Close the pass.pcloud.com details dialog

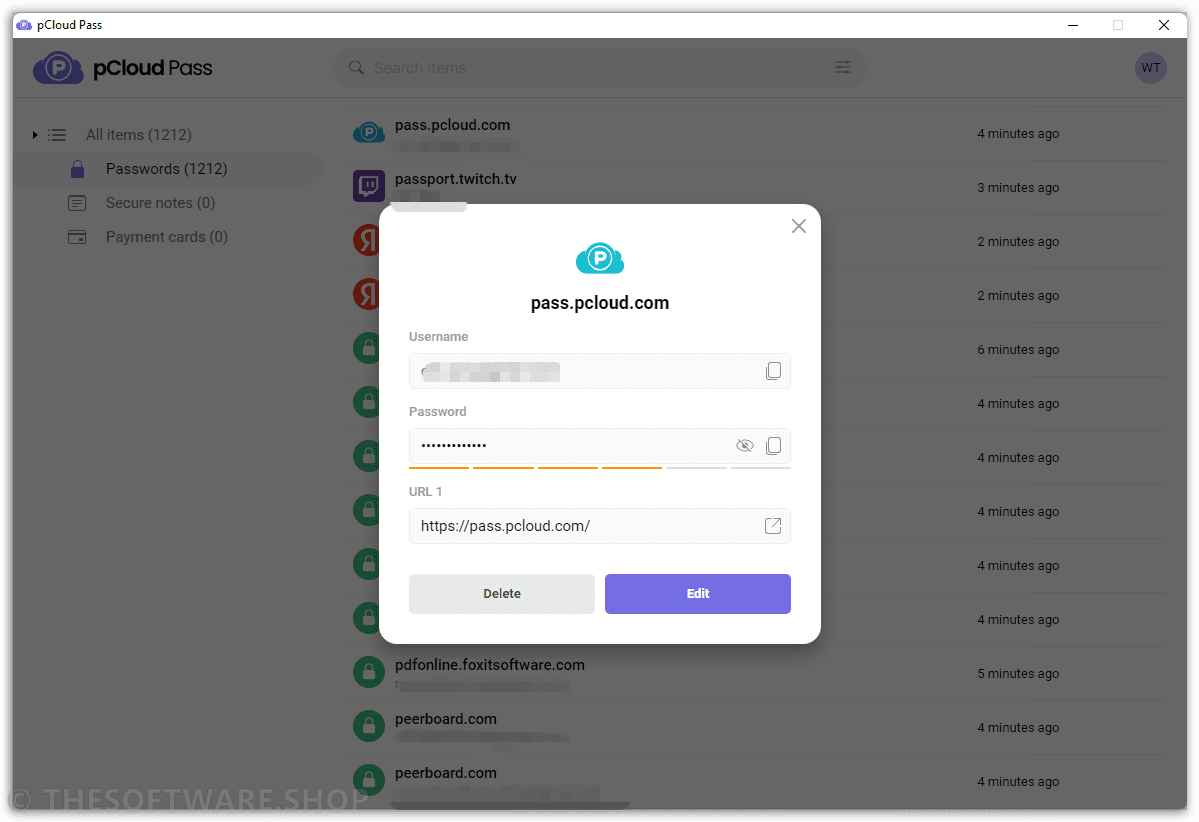point(798,226)
